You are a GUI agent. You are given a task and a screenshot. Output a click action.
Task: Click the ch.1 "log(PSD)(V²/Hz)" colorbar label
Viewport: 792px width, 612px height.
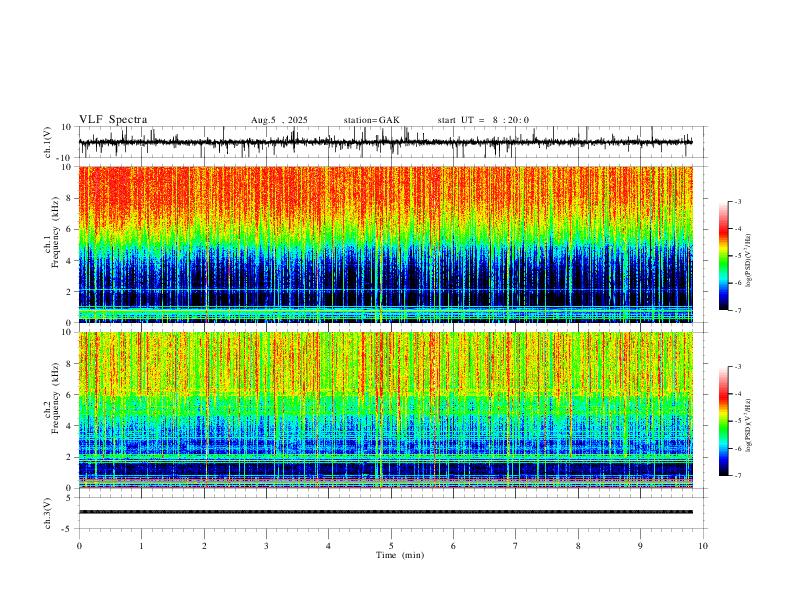748,261
